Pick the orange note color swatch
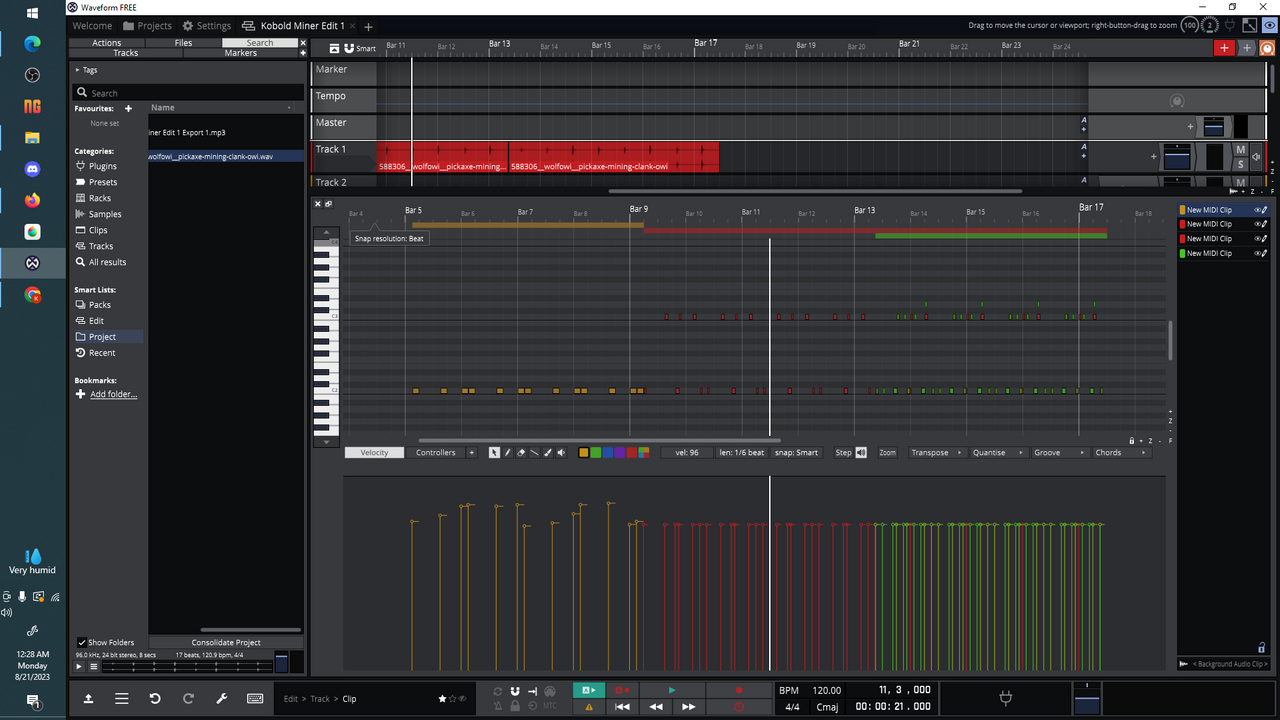 [x=584, y=453]
